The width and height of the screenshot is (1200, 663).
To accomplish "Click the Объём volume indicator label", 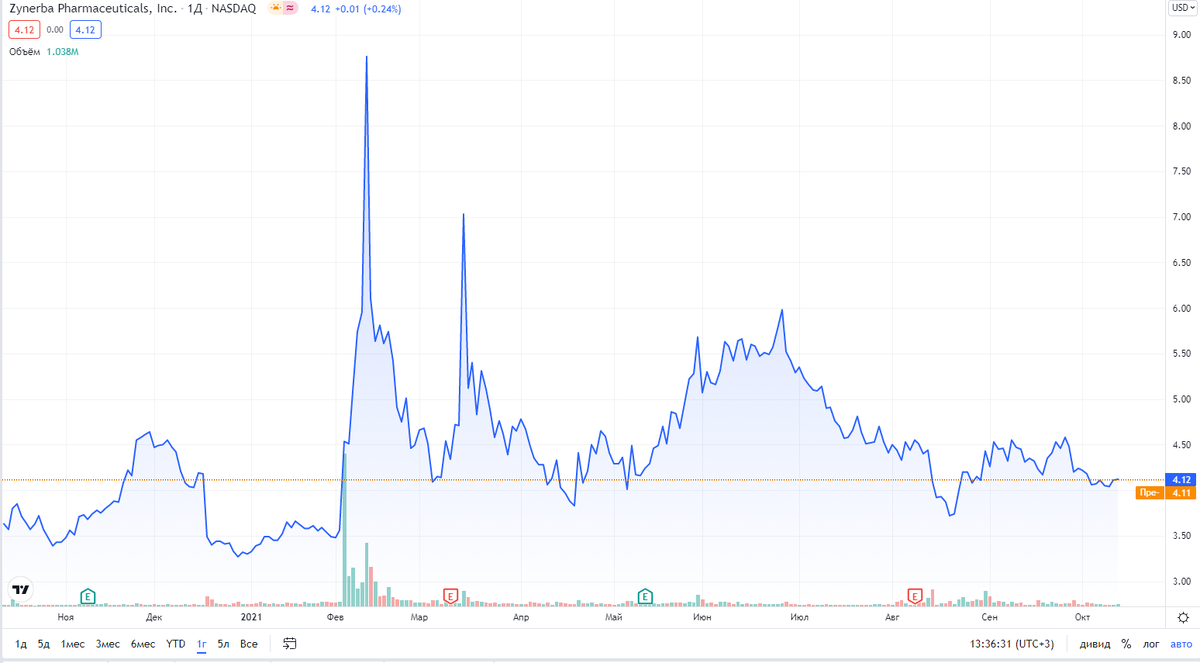I will [24, 51].
